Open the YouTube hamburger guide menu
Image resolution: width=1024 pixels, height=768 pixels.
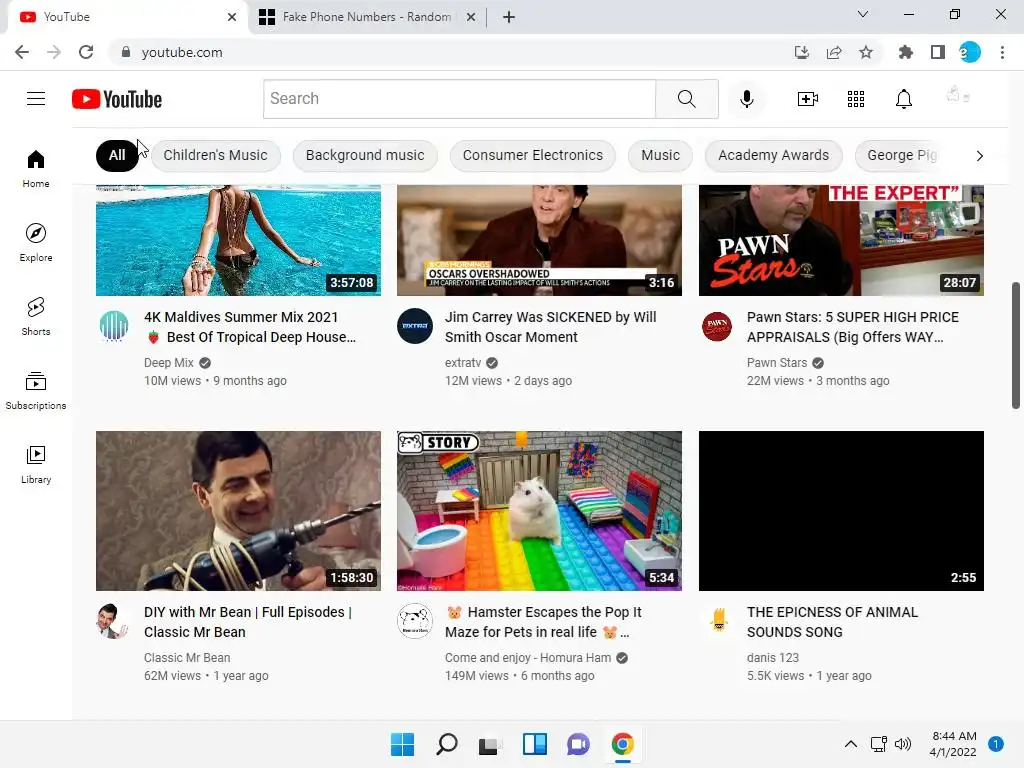click(36, 99)
